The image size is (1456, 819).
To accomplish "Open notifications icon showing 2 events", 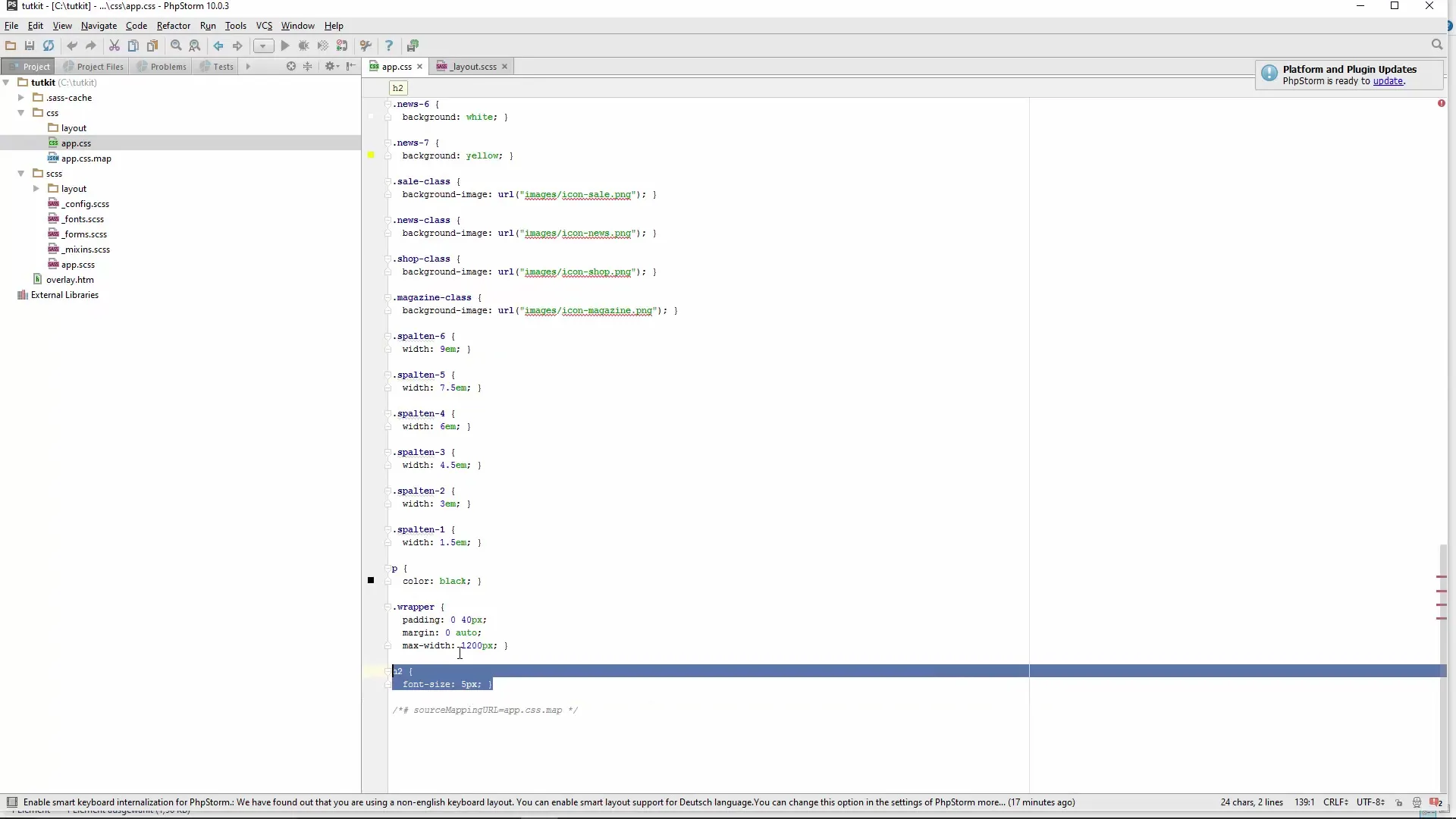I will pos(1436,802).
